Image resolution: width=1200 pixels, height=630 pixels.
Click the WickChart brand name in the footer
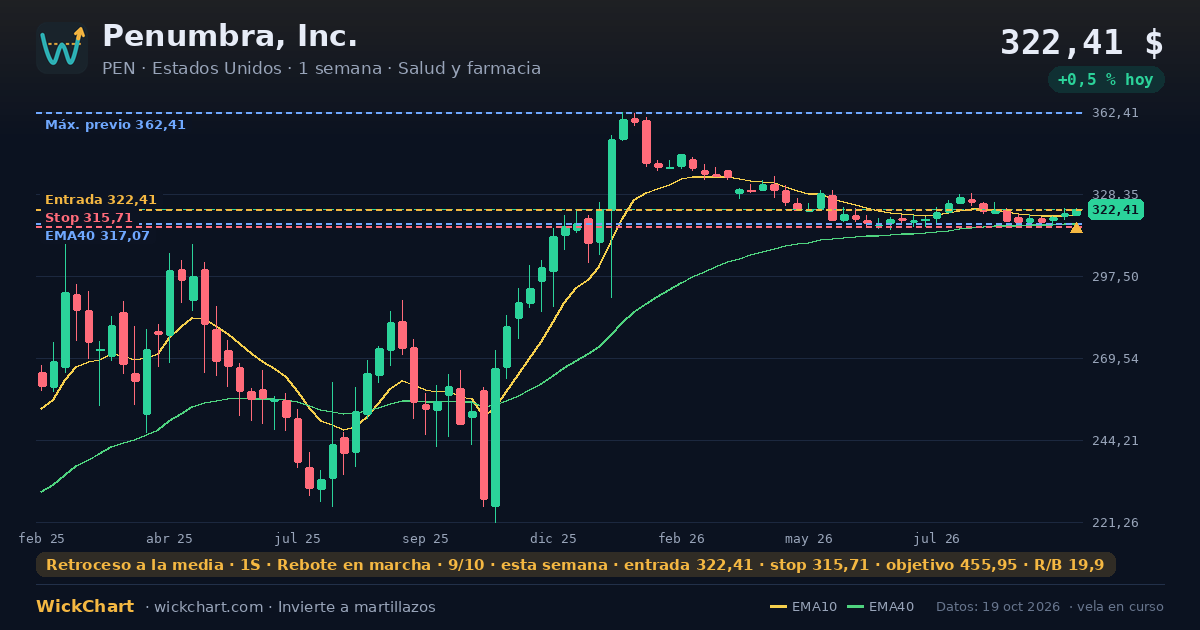85,607
